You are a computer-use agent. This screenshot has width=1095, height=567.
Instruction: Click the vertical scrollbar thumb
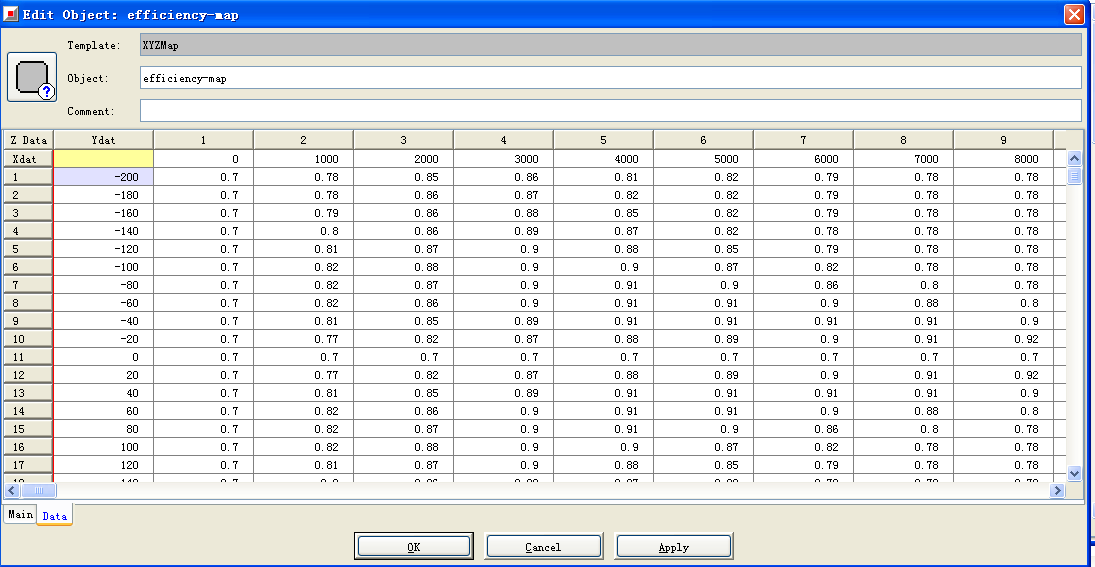pyautogui.click(x=1075, y=175)
